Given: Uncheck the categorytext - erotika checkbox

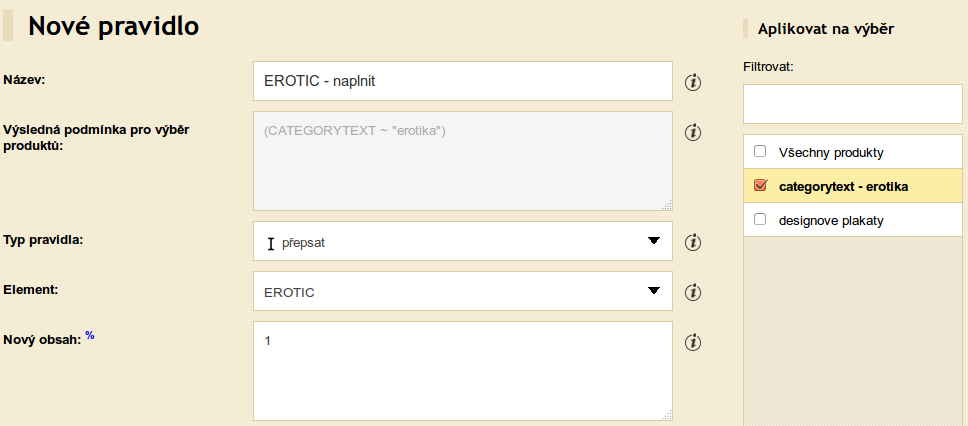Looking at the screenshot, I should pyautogui.click(x=760, y=185).
